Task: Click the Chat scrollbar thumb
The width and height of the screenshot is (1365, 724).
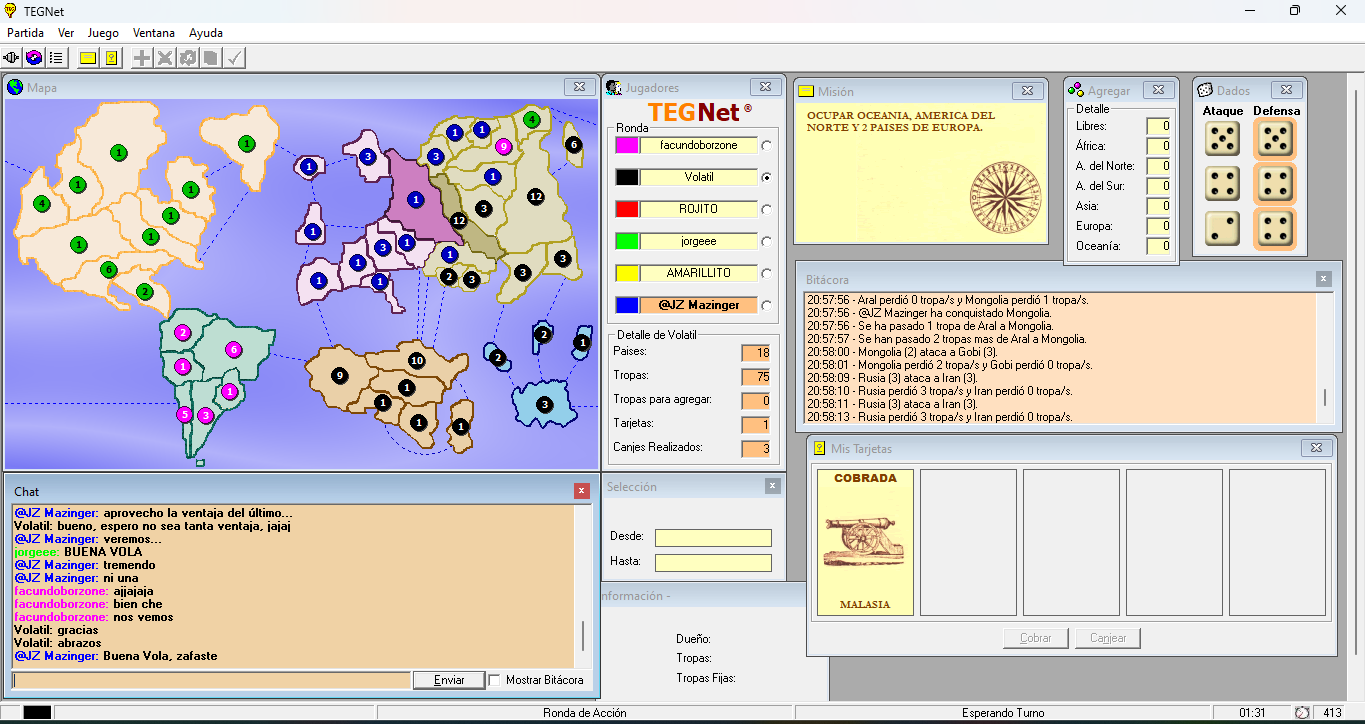Action: [x=583, y=636]
